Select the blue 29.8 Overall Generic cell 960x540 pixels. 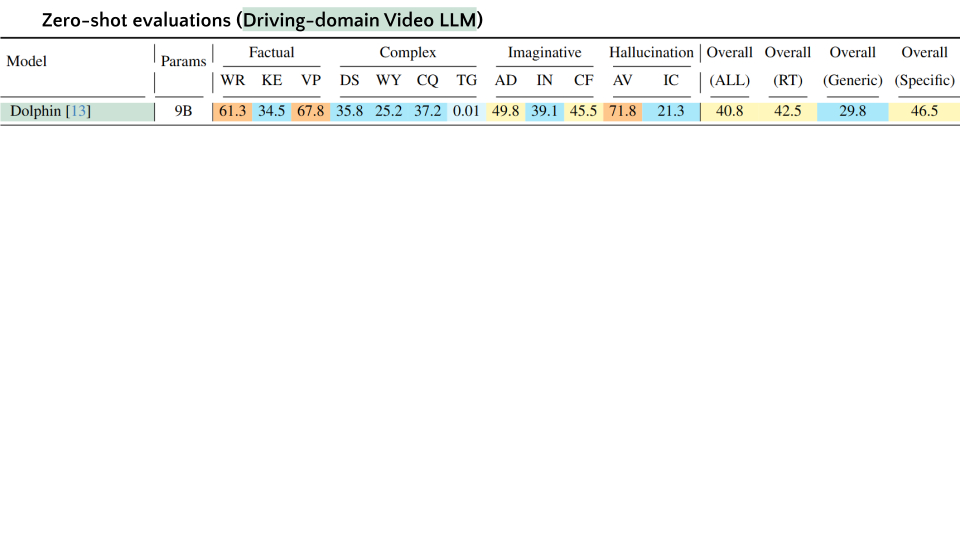852,111
